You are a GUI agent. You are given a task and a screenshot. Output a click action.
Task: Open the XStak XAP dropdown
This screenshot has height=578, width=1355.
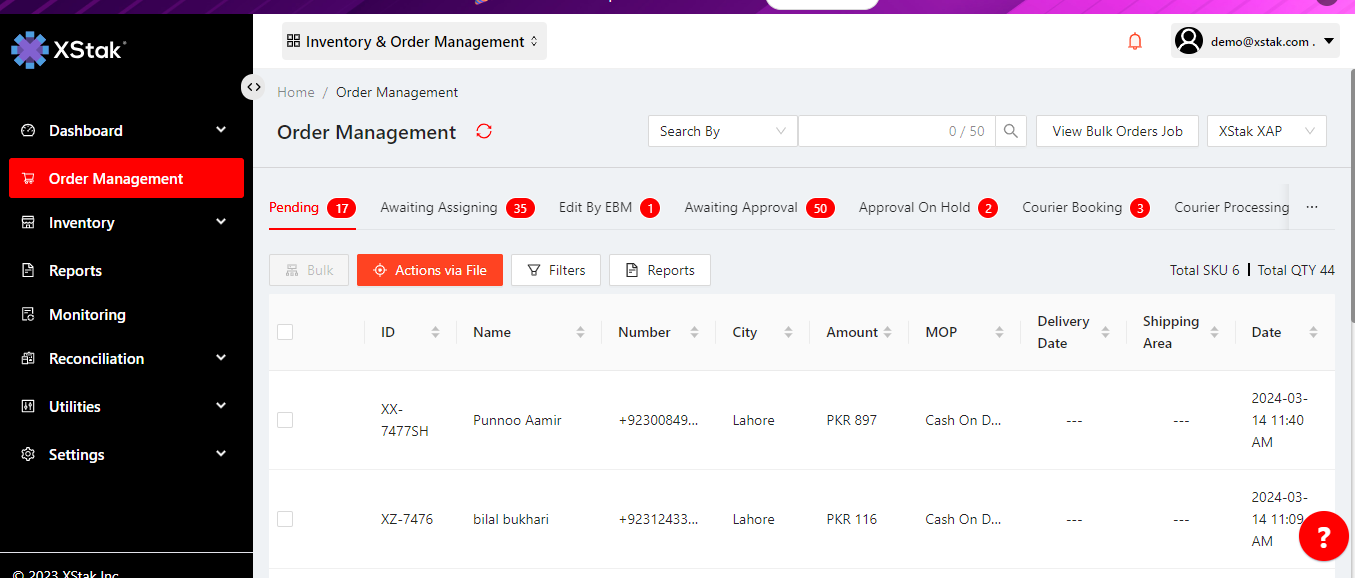coord(1266,131)
